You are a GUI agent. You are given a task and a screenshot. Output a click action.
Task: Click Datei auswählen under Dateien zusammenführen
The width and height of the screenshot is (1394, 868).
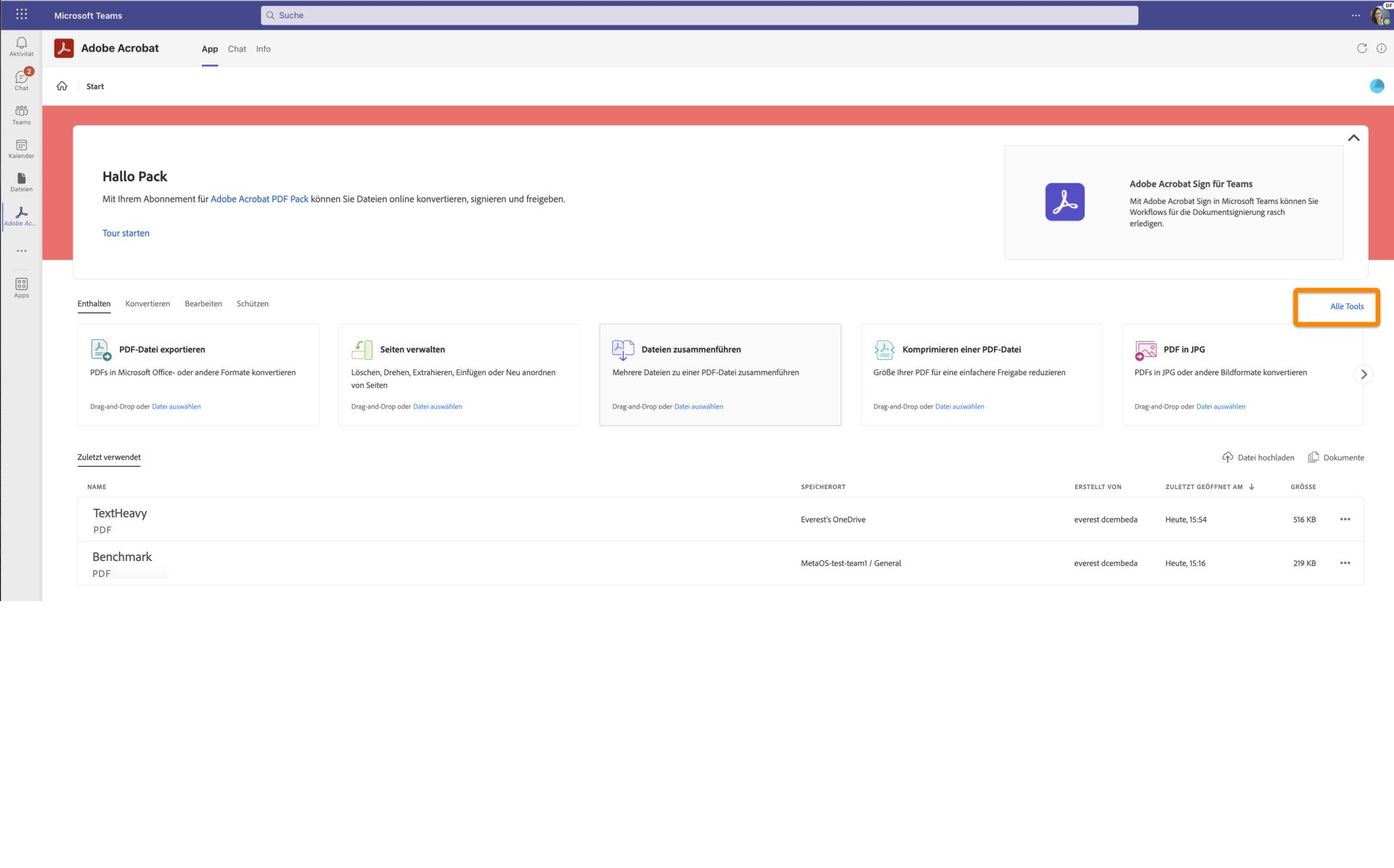pyautogui.click(x=698, y=406)
